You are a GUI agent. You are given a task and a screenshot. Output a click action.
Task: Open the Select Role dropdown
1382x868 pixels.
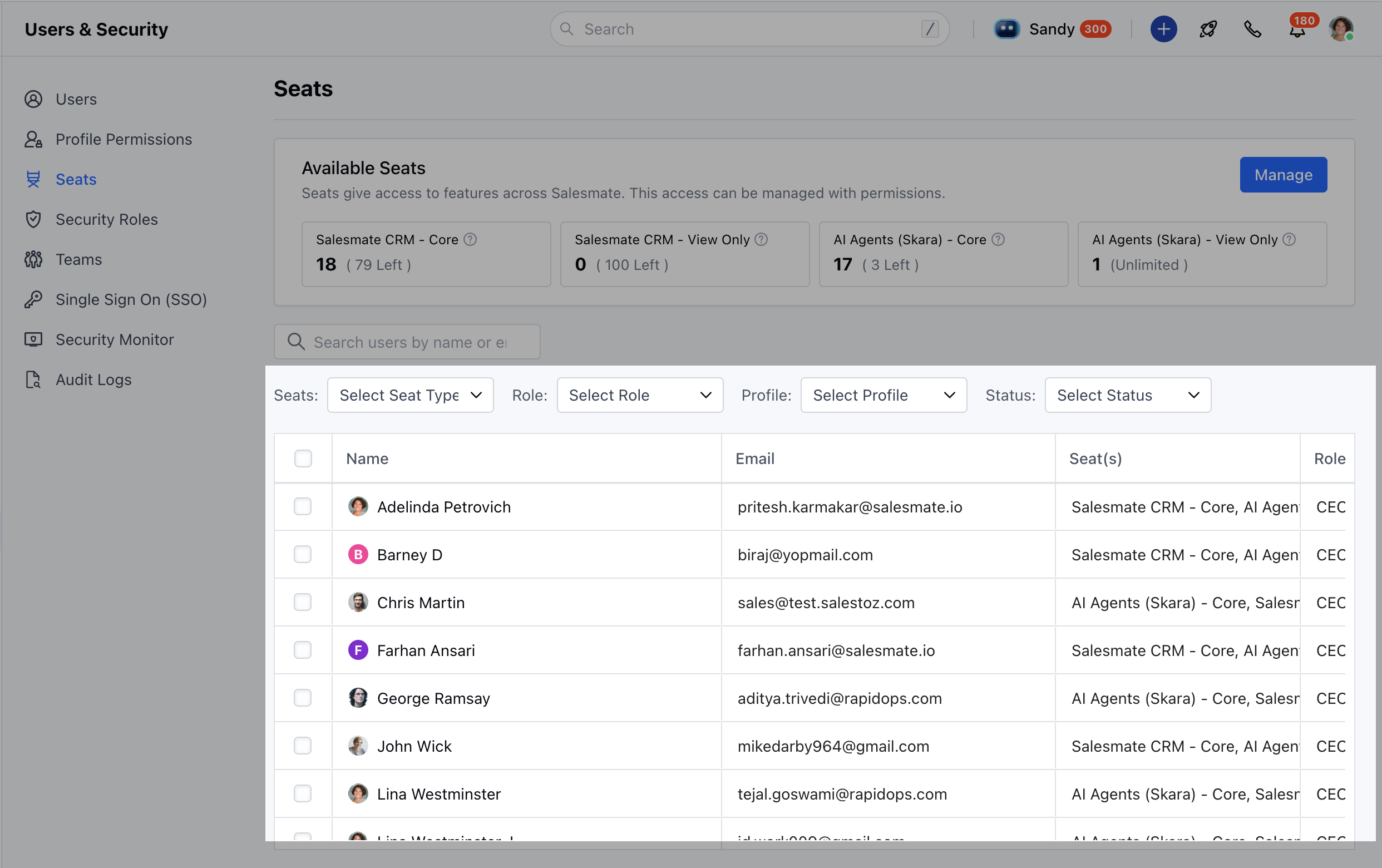coord(639,395)
